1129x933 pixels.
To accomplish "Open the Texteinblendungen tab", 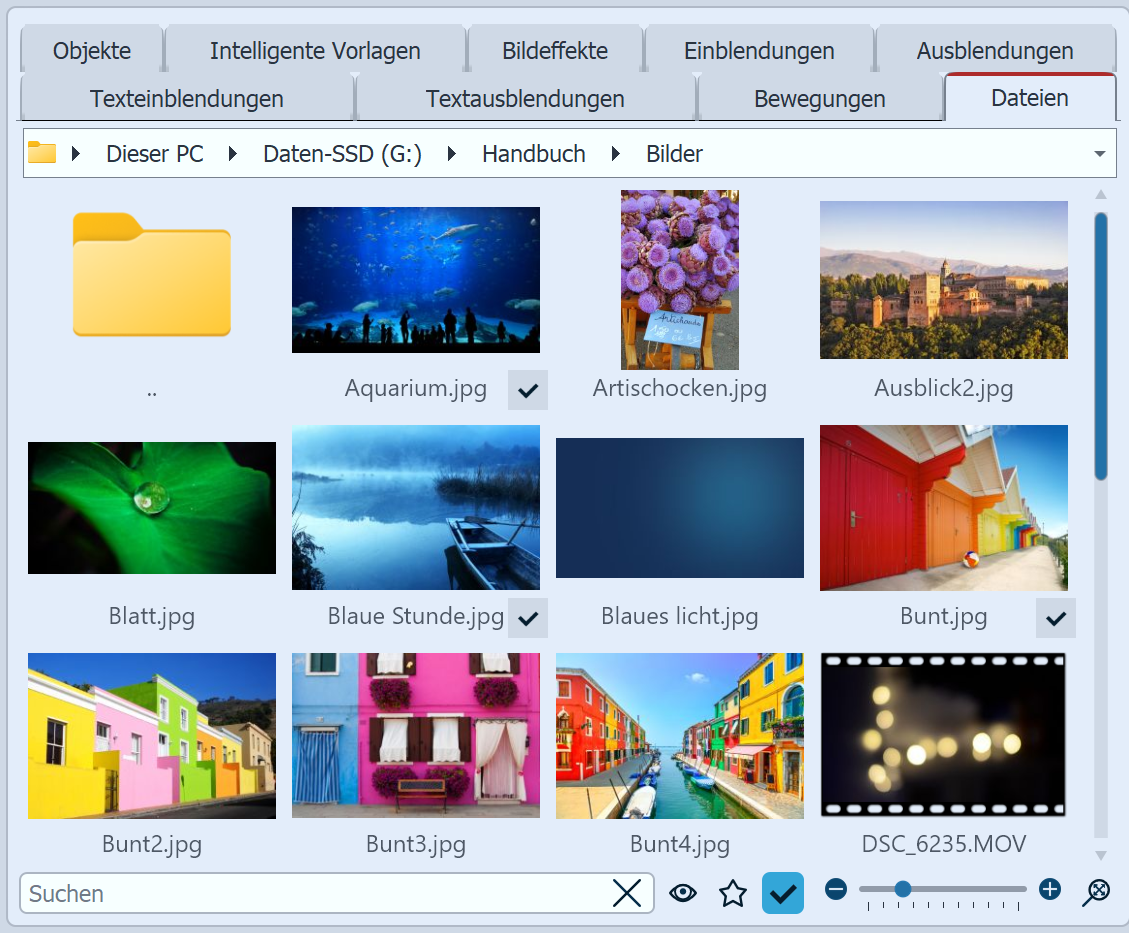I will [186, 98].
